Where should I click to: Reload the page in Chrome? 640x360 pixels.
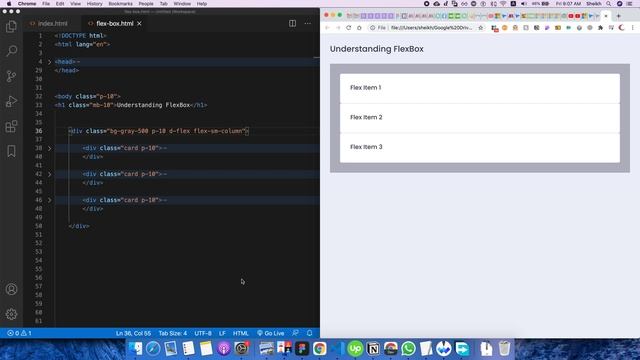click(349, 28)
